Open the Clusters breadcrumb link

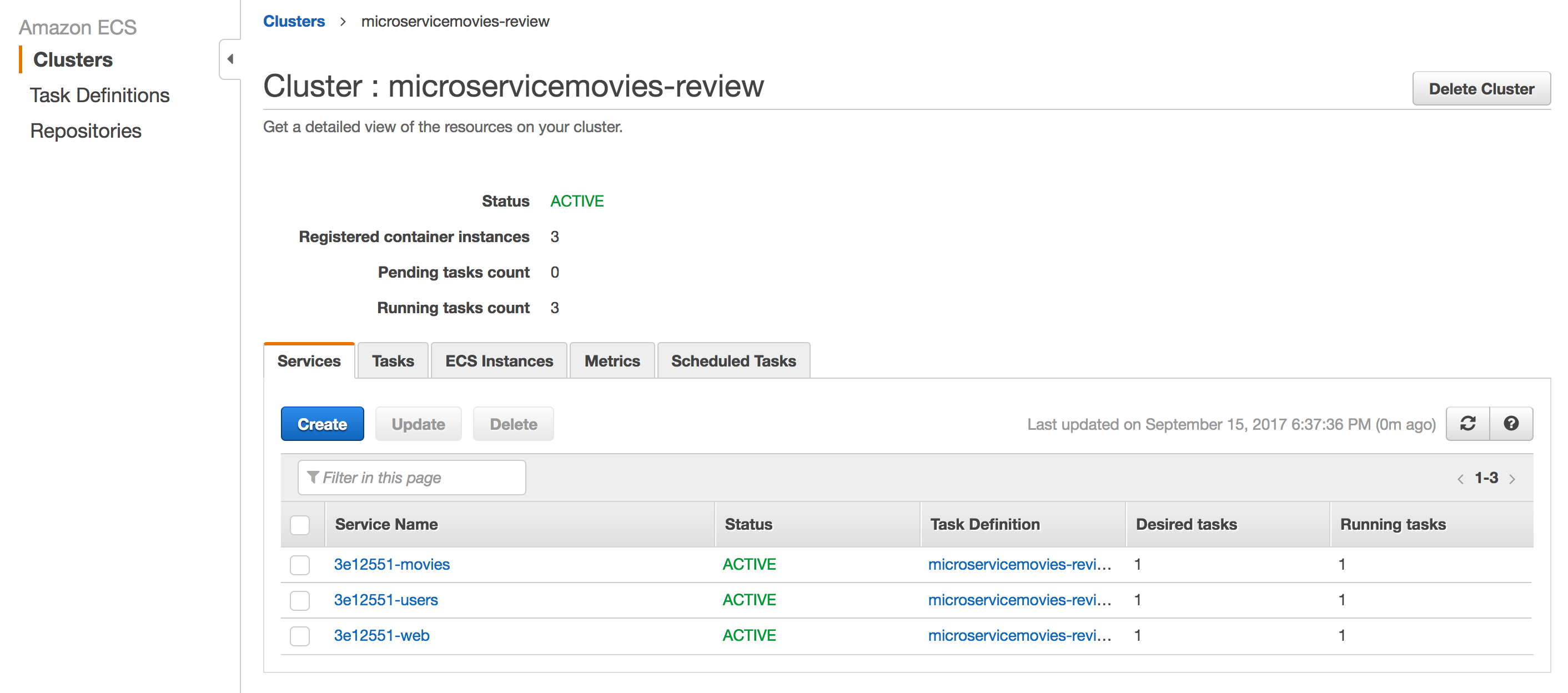tap(294, 21)
